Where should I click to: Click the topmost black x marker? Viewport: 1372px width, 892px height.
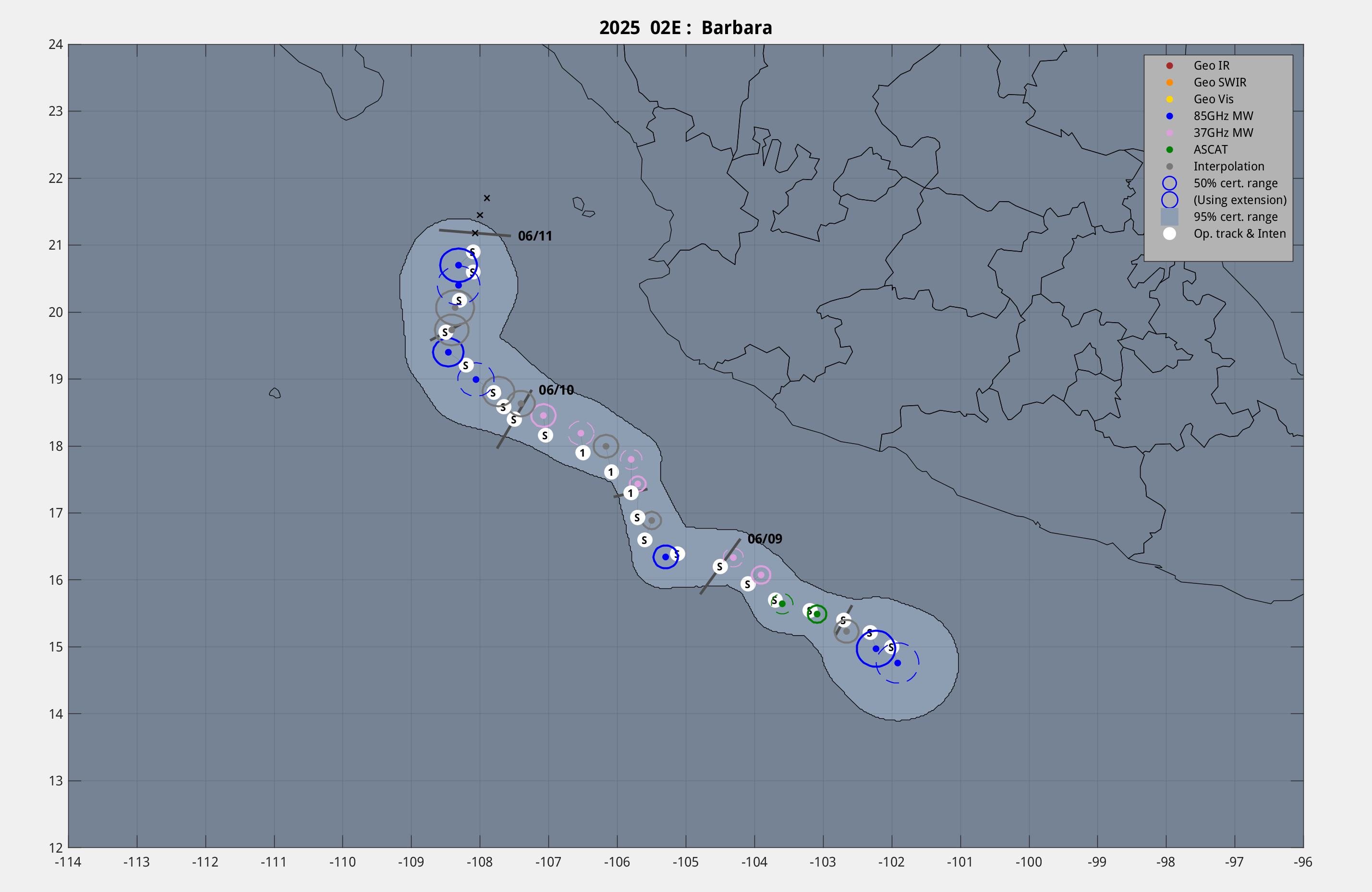[x=486, y=198]
